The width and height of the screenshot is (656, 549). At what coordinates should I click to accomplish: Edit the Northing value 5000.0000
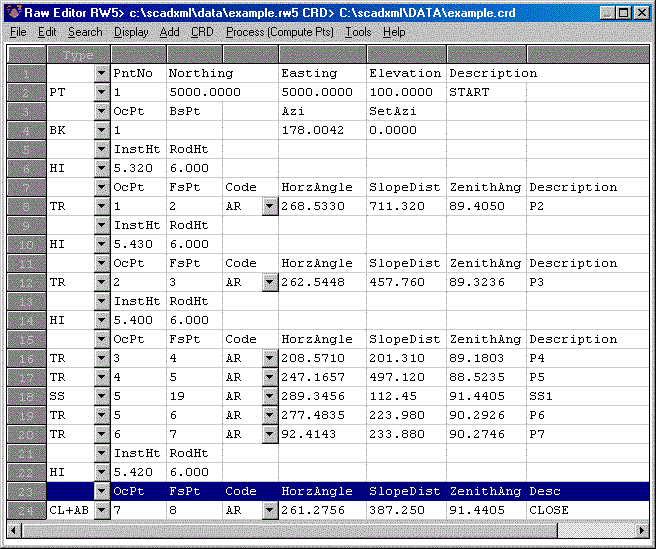(x=221, y=92)
